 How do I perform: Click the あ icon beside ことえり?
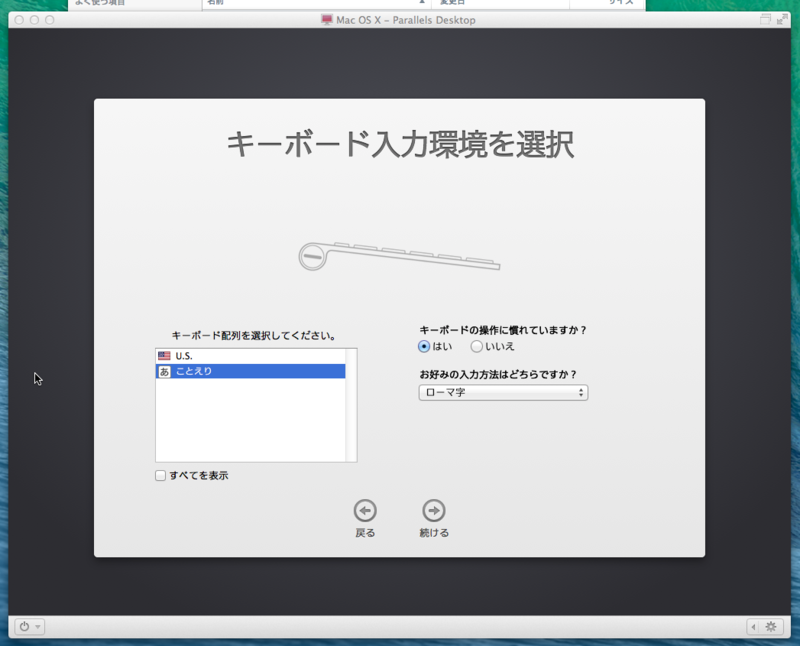pos(162,370)
